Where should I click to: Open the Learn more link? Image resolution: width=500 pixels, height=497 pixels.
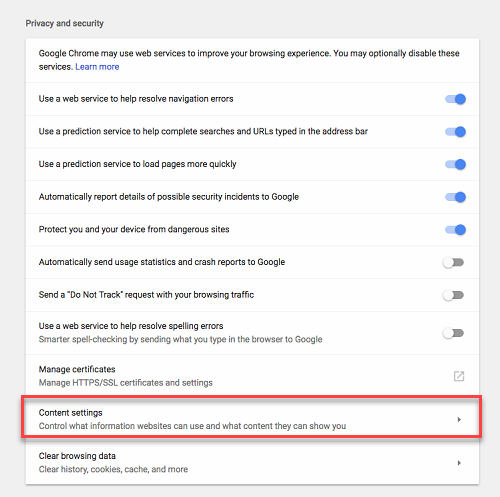point(97,67)
